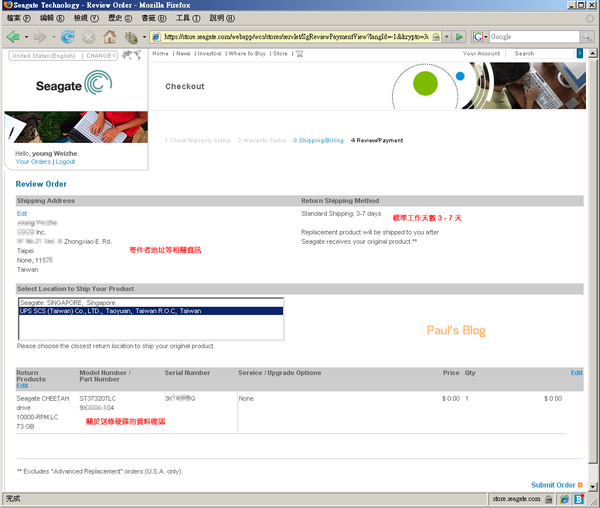Click the status bar padlock icon
600x508 pixels.
pyautogui.click(x=549, y=499)
